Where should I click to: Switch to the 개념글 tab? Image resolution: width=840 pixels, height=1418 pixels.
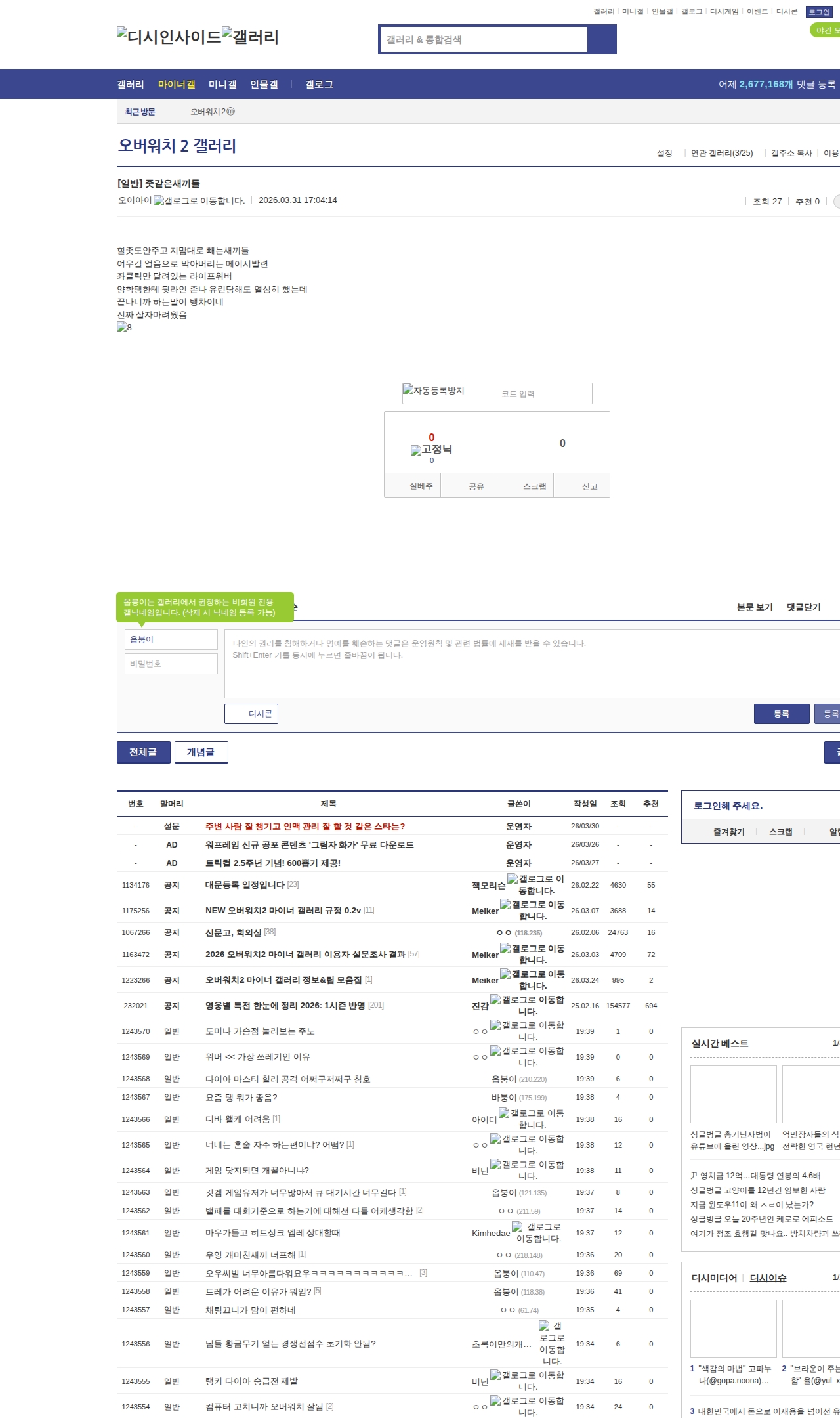click(x=201, y=752)
